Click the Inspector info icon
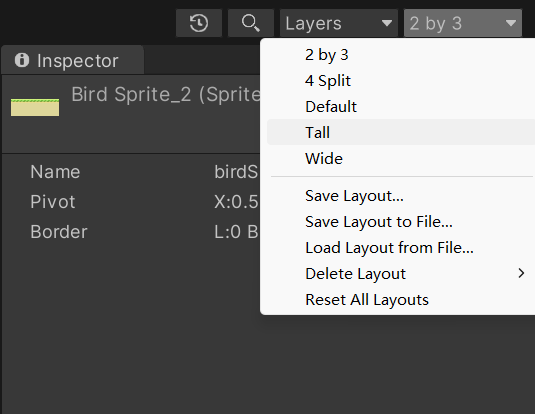The image size is (535, 414). 22,60
